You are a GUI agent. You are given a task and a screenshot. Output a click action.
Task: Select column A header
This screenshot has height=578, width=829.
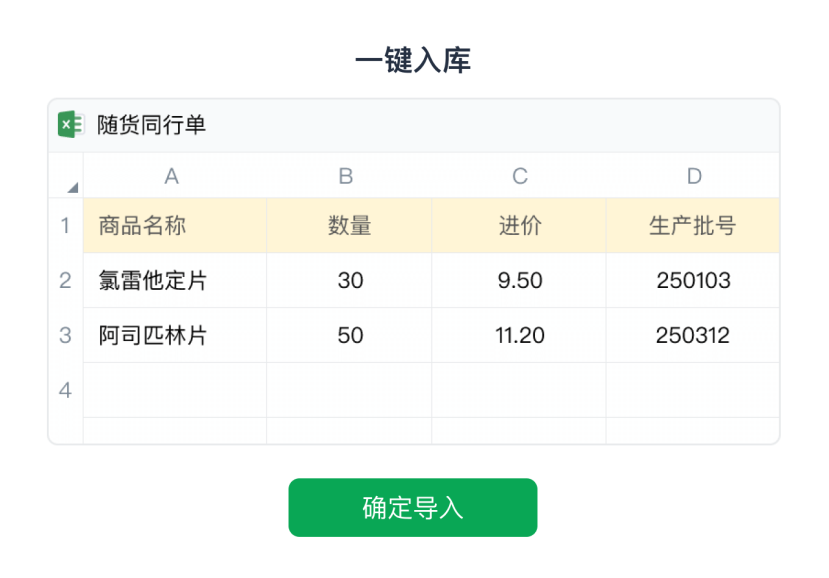click(172, 177)
